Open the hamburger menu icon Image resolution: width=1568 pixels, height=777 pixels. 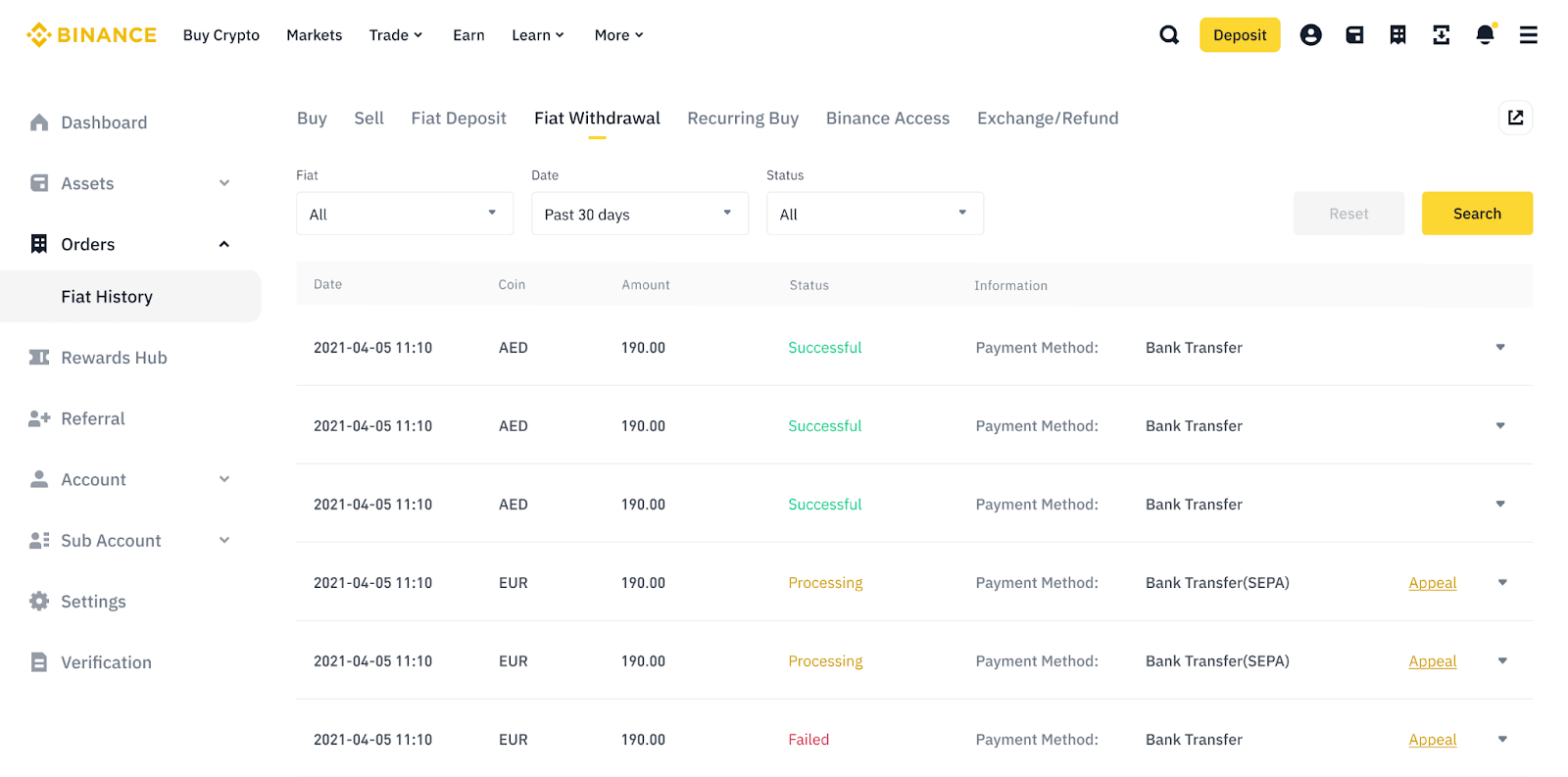pos(1528,35)
